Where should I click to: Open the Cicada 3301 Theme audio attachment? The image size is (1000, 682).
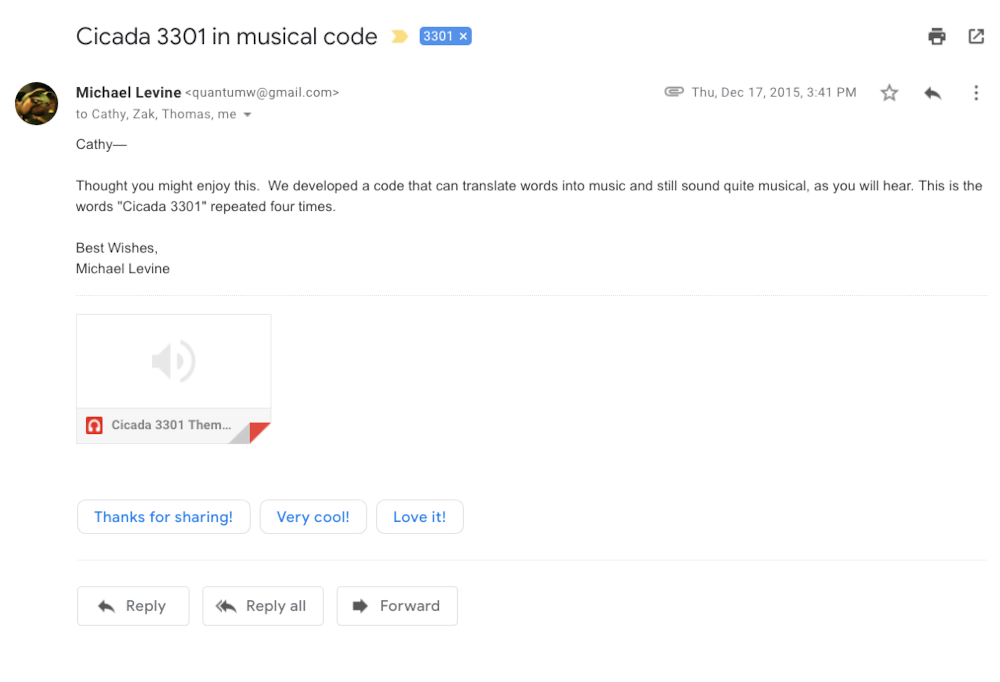point(173,379)
